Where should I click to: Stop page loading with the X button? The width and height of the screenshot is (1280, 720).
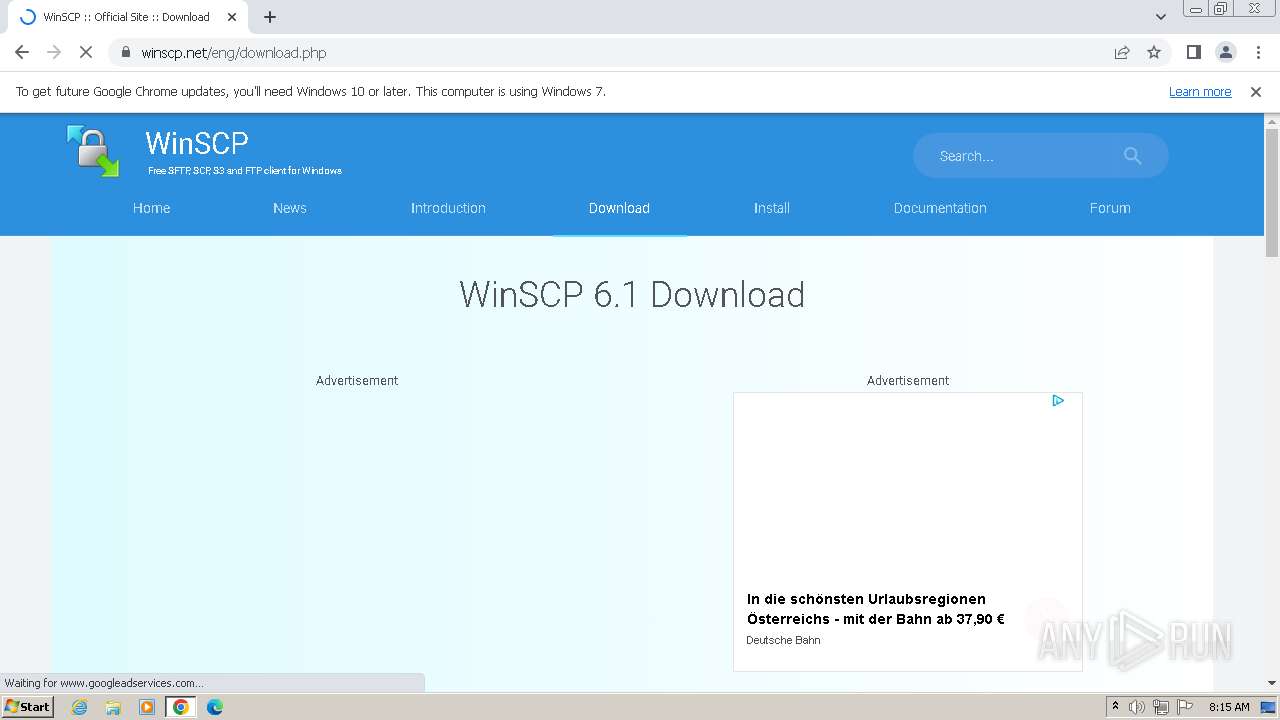(x=86, y=53)
